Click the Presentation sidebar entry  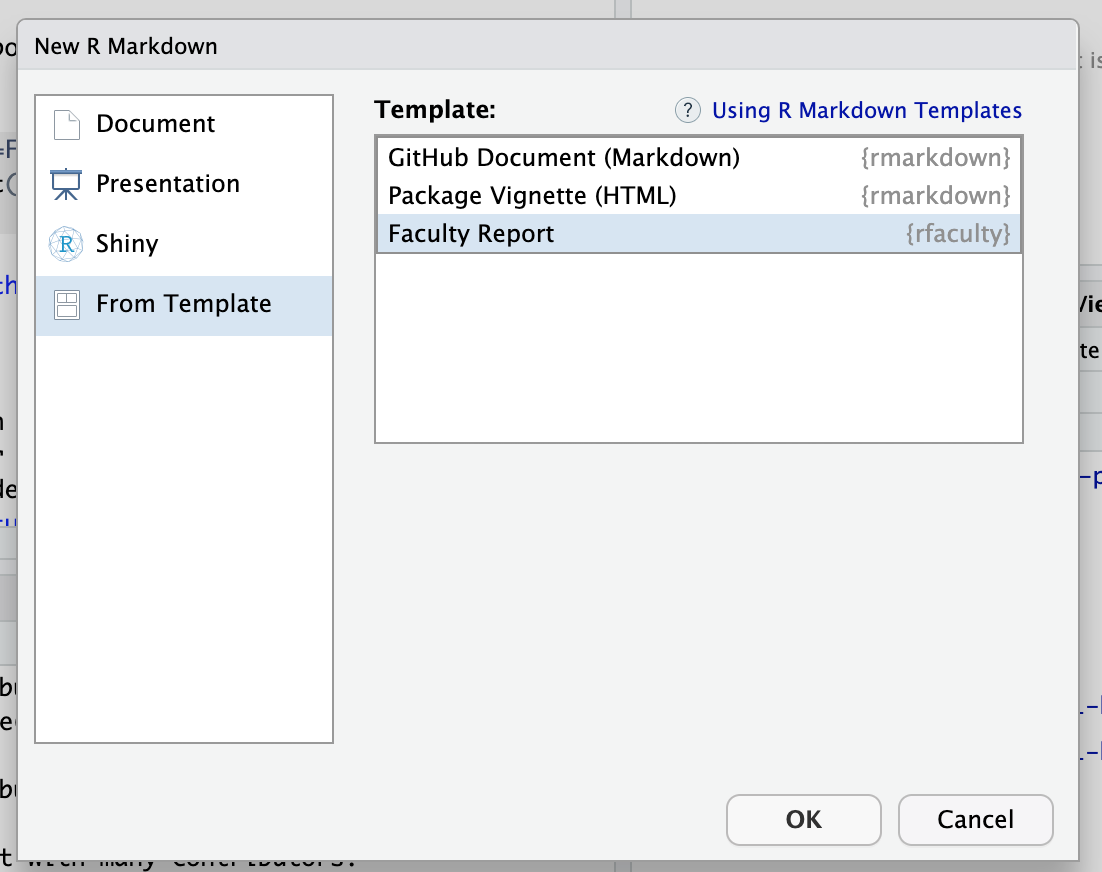[x=167, y=183]
